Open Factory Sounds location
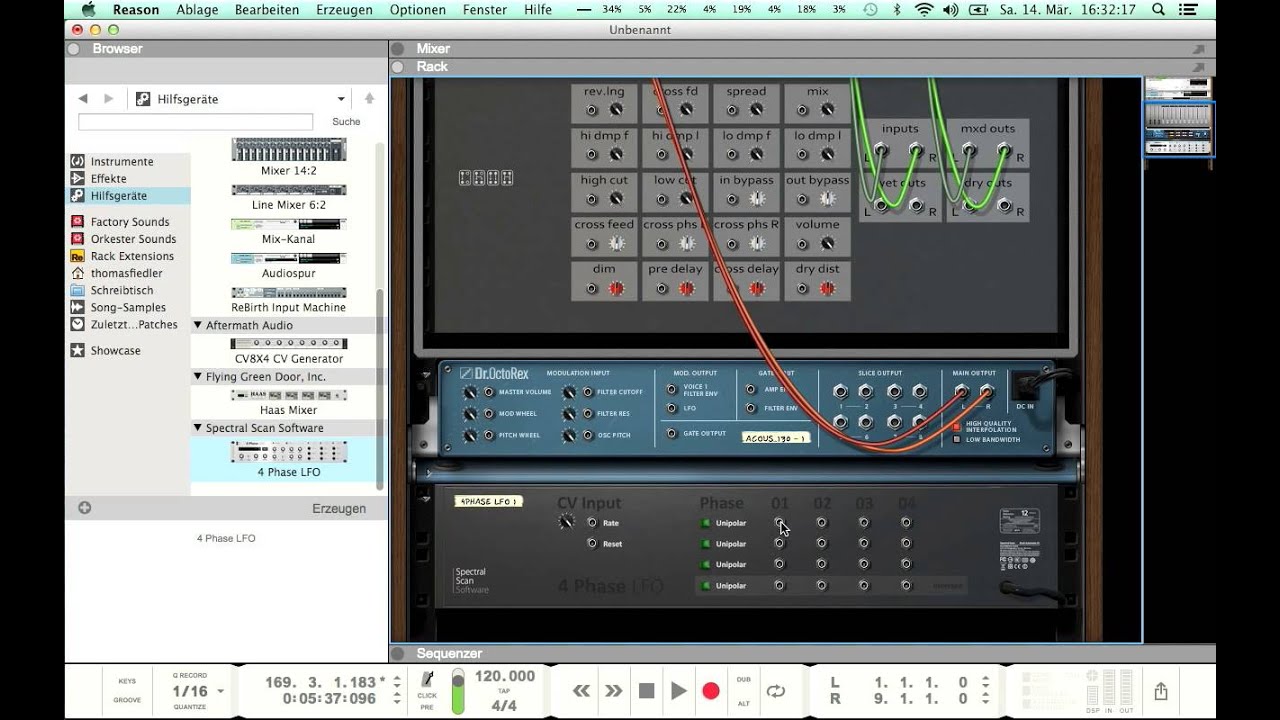This screenshot has width=1280, height=720. pyautogui.click(x=130, y=222)
